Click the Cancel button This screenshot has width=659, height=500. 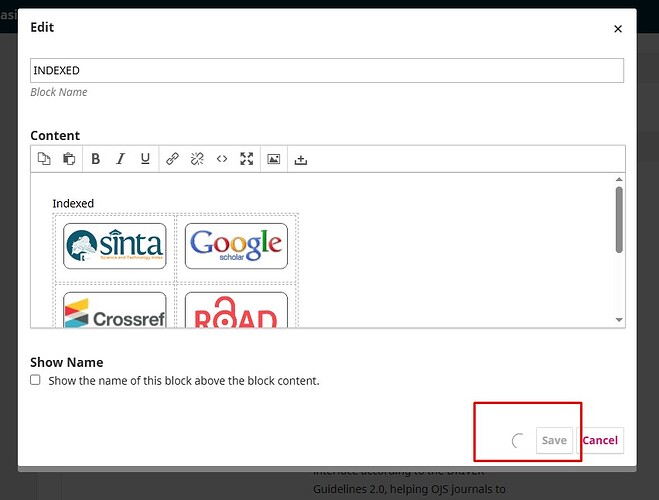(600, 440)
